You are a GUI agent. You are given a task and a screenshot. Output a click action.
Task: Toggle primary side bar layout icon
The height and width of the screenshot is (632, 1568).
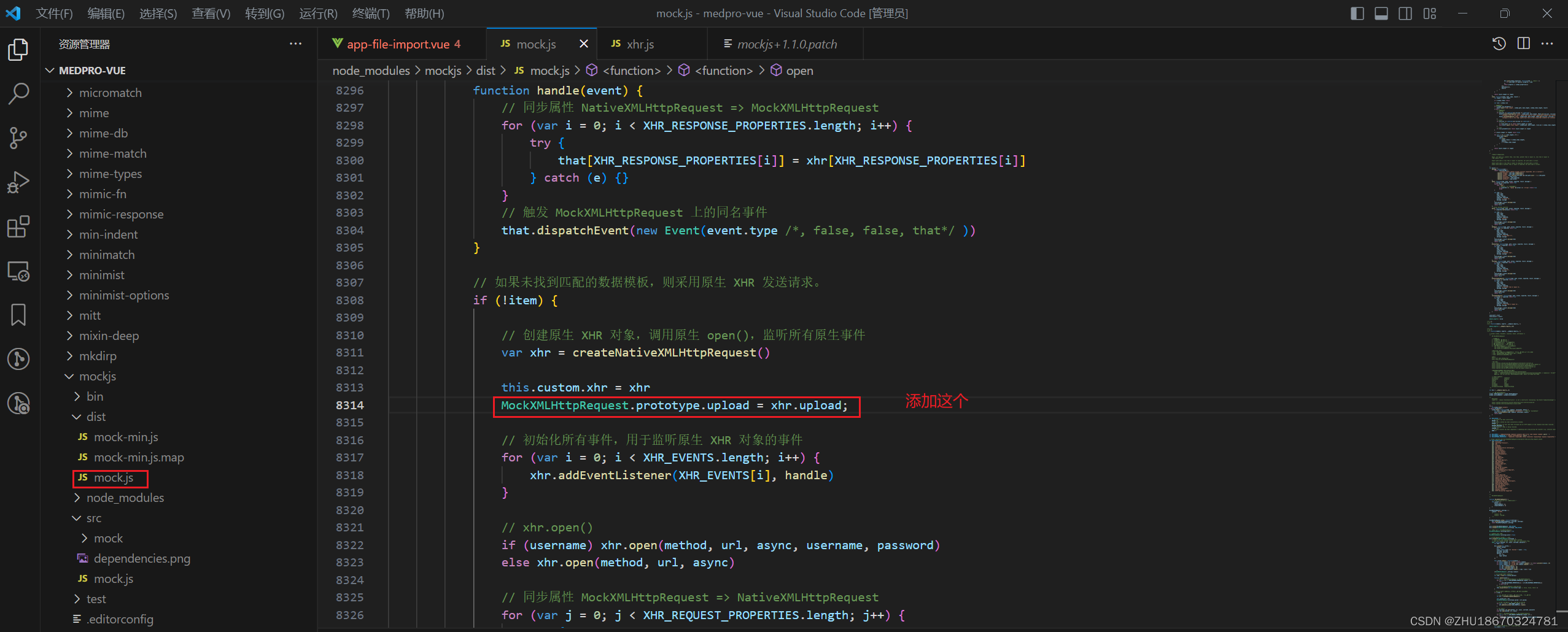[1357, 13]
